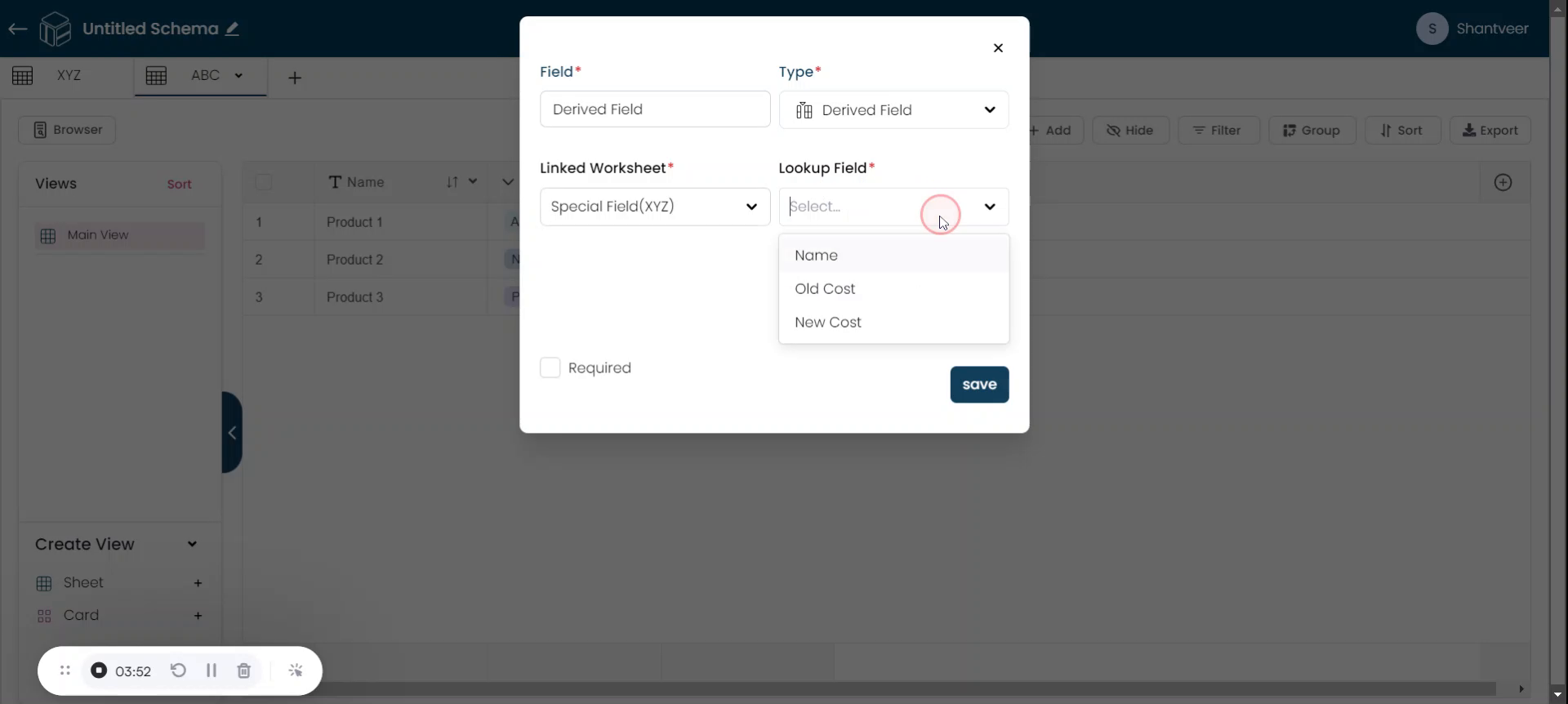Switch to the XYZ worksheet tab
Screen dimensions: 1568x704
click(69, 75)
